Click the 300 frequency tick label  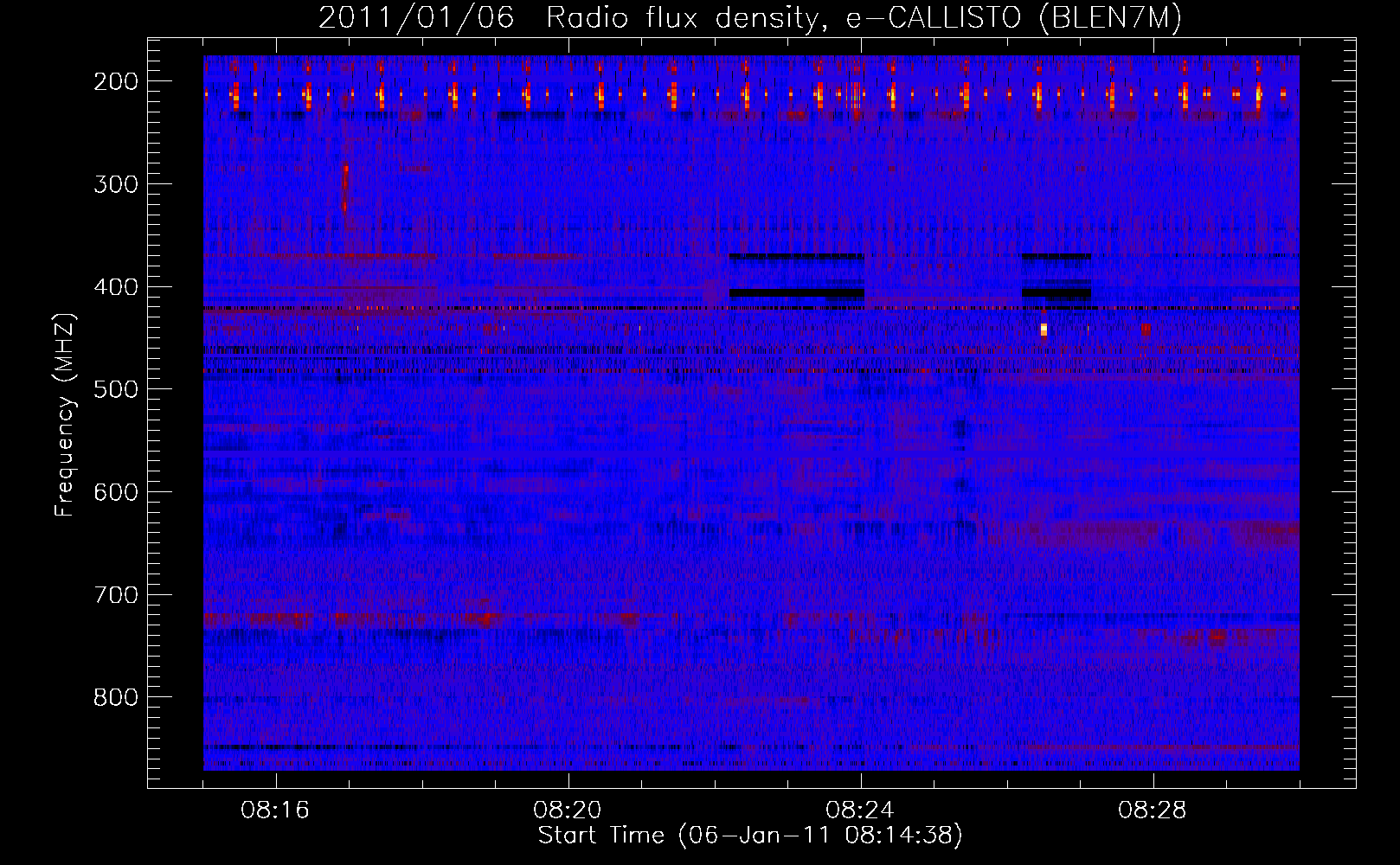[x=115, y=184]
